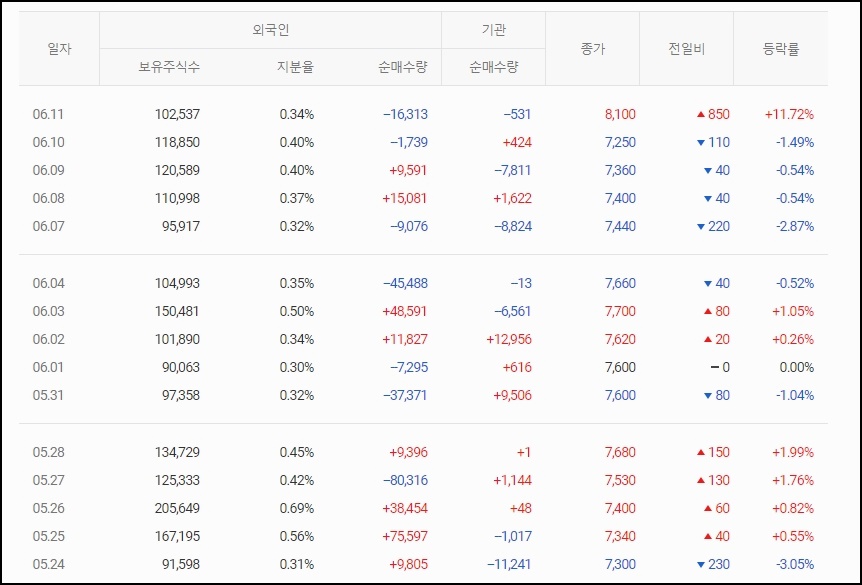
Task: Click the -3.05% change rate
Action: [795, 564]
